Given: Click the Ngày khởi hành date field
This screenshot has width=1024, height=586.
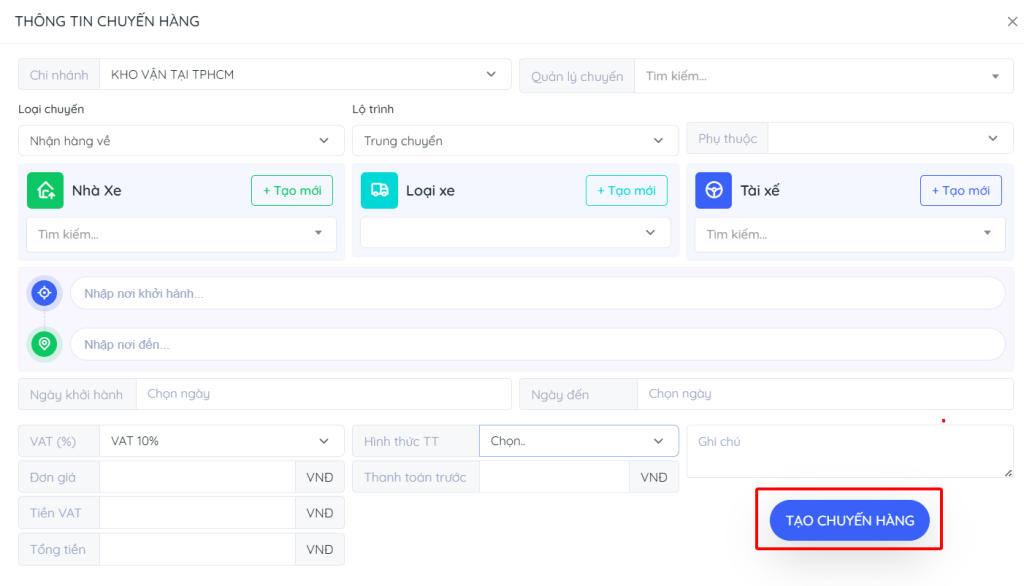Looking at the screenshot, I should tap(323, 394).
